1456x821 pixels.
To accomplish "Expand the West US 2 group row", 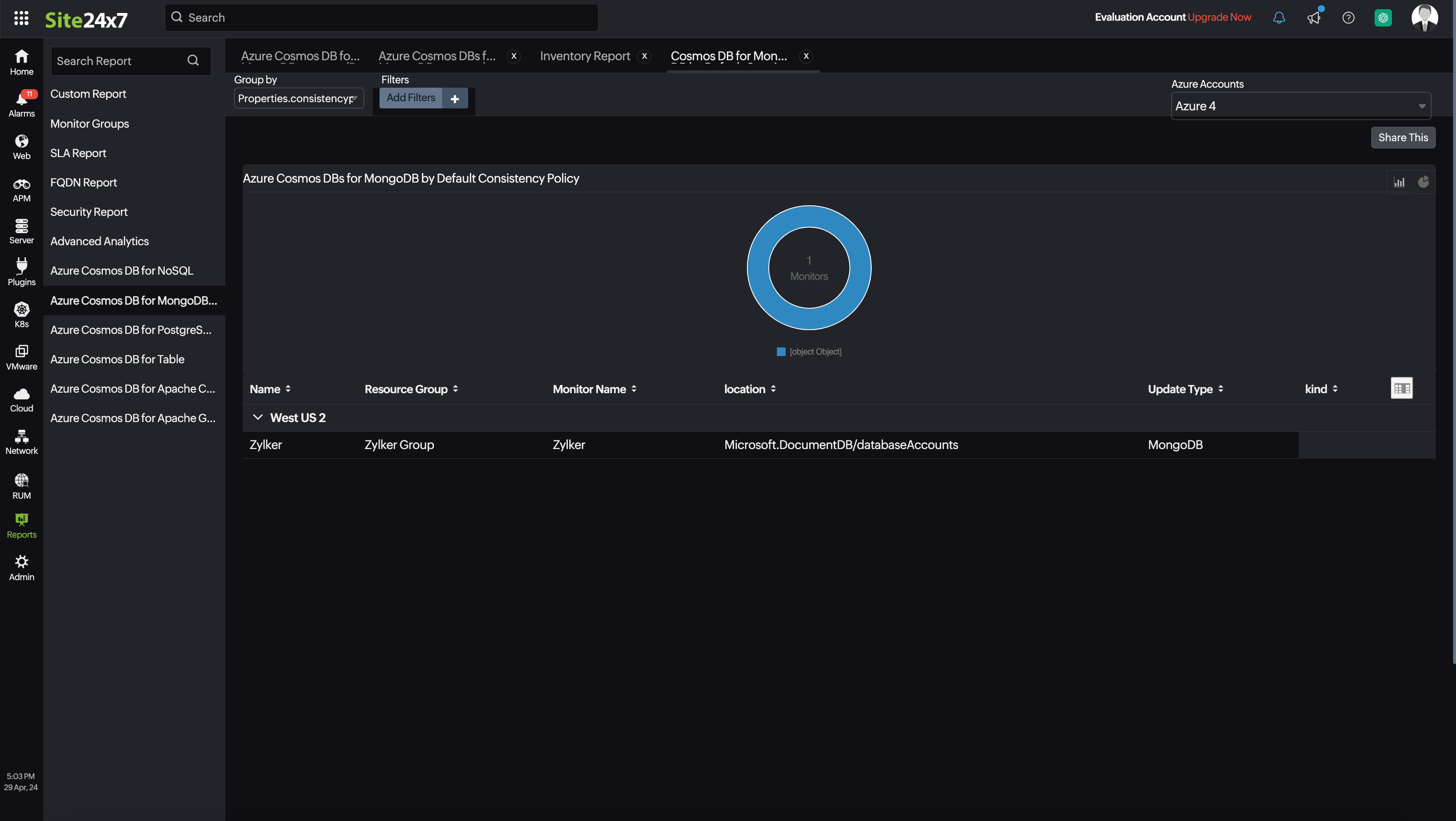I will point(257,417).
